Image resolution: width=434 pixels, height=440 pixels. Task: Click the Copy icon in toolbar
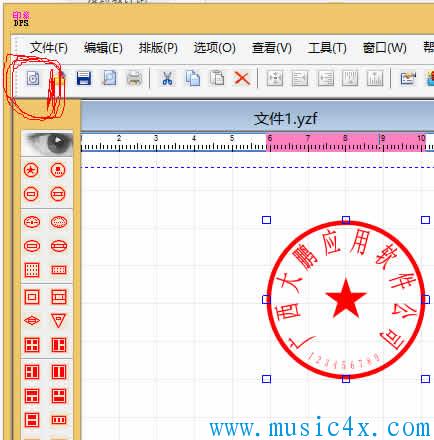tap(193, 79)
